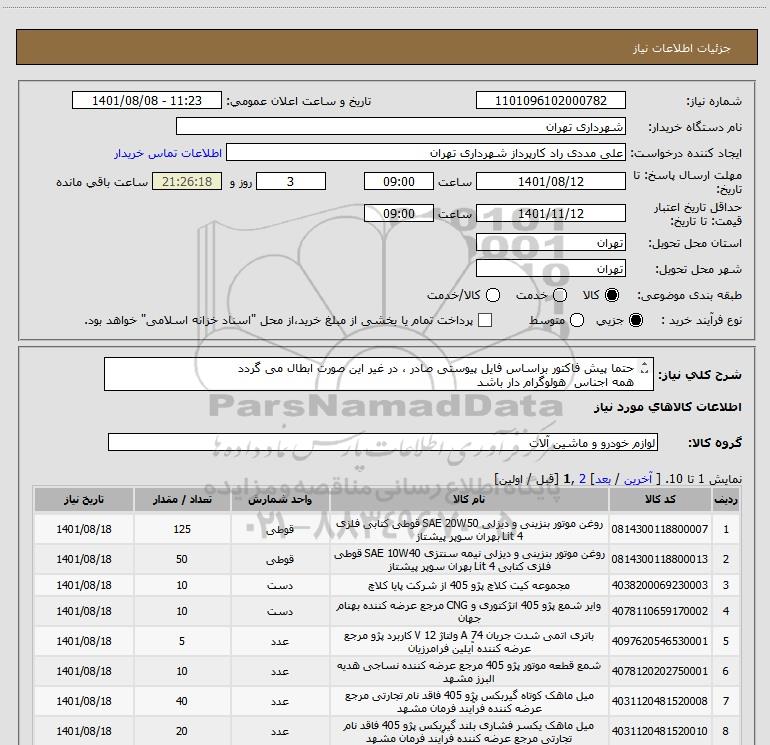
Task: Click the شرح کلی نیاز text area
Action: (379, 374)
